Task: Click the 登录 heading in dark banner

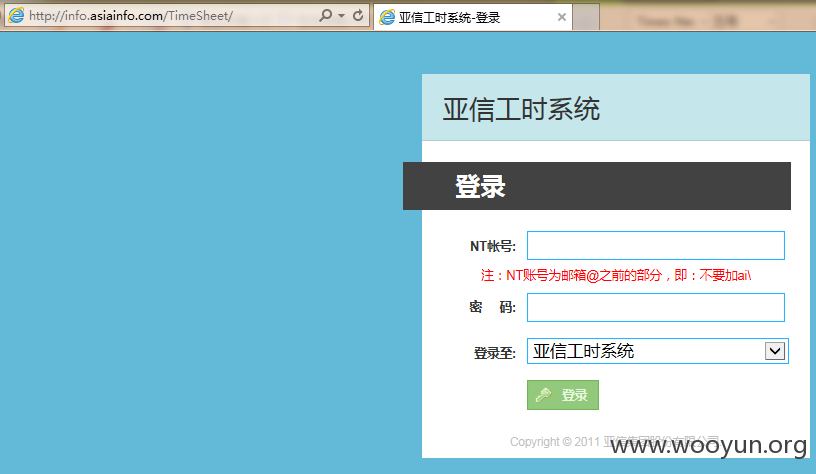Action: [480, 186]
